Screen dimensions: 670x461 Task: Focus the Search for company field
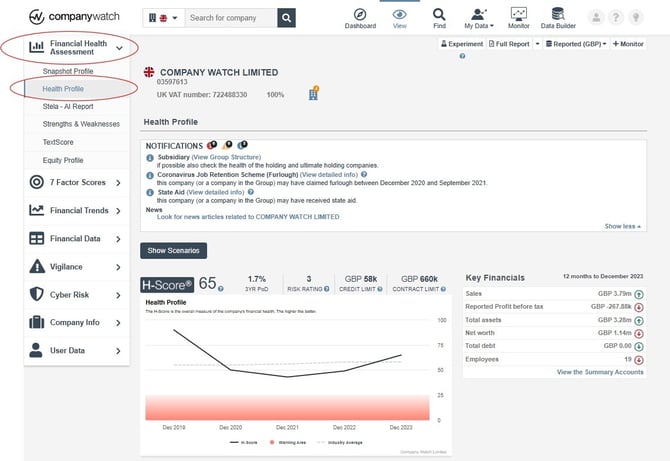(231, 18)
